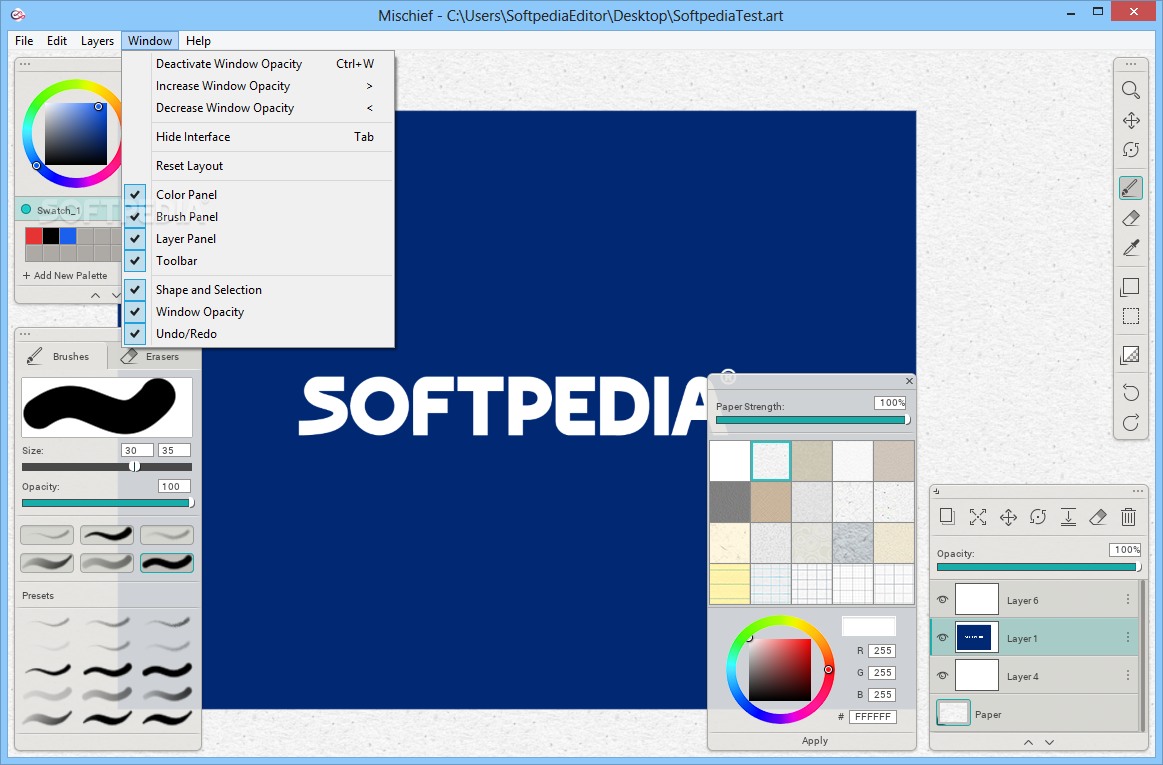Click the small pin icon atop Layer panel
This screenshot has height=765, width=1163.
[x=936, y=491]
